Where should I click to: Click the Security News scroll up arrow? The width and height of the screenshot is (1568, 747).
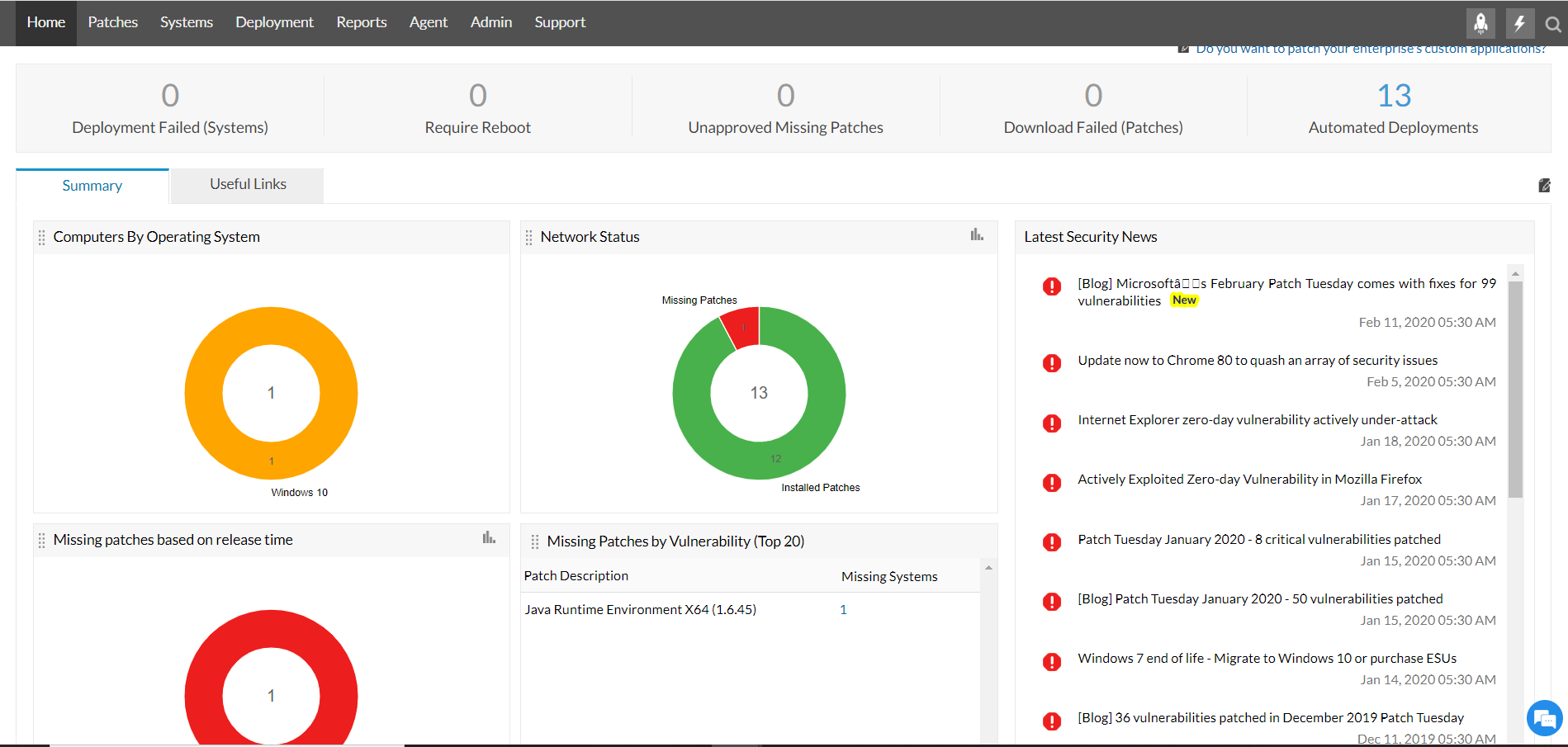point(1515,273)
